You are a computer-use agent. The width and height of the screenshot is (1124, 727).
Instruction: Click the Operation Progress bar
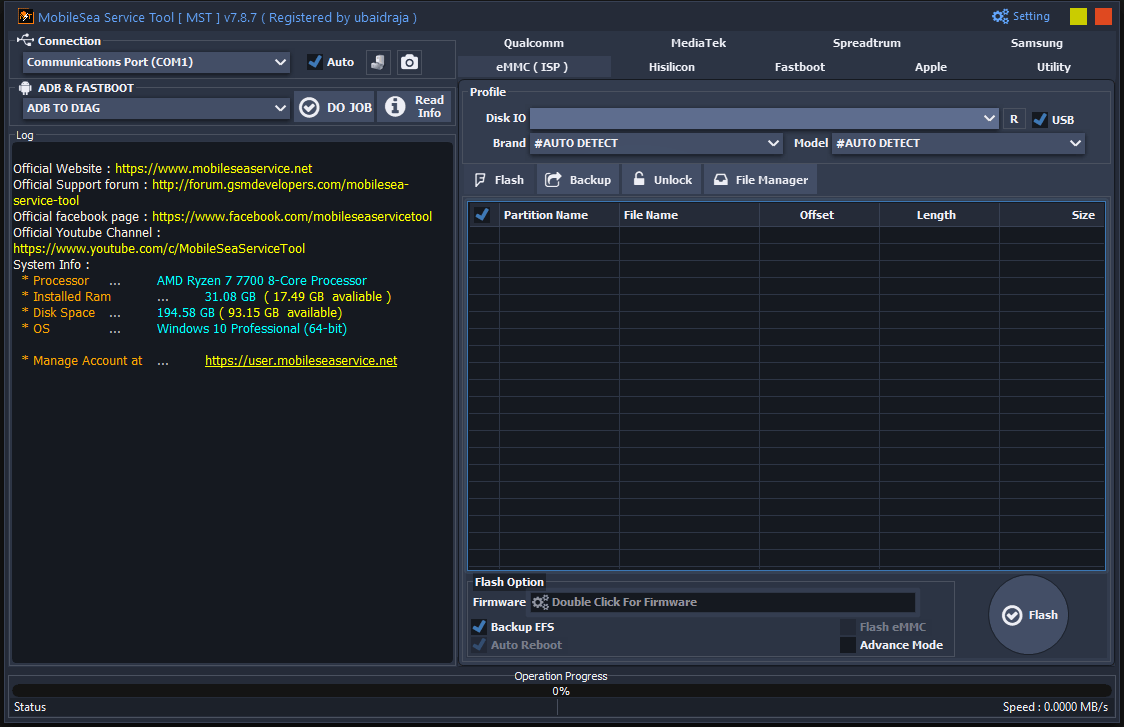coord(560,692)
